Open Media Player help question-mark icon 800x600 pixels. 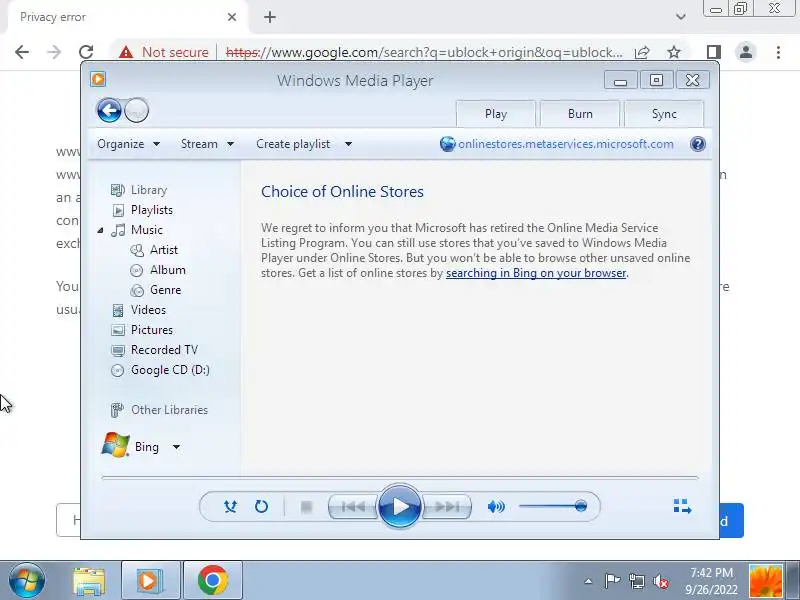(697, 144)
